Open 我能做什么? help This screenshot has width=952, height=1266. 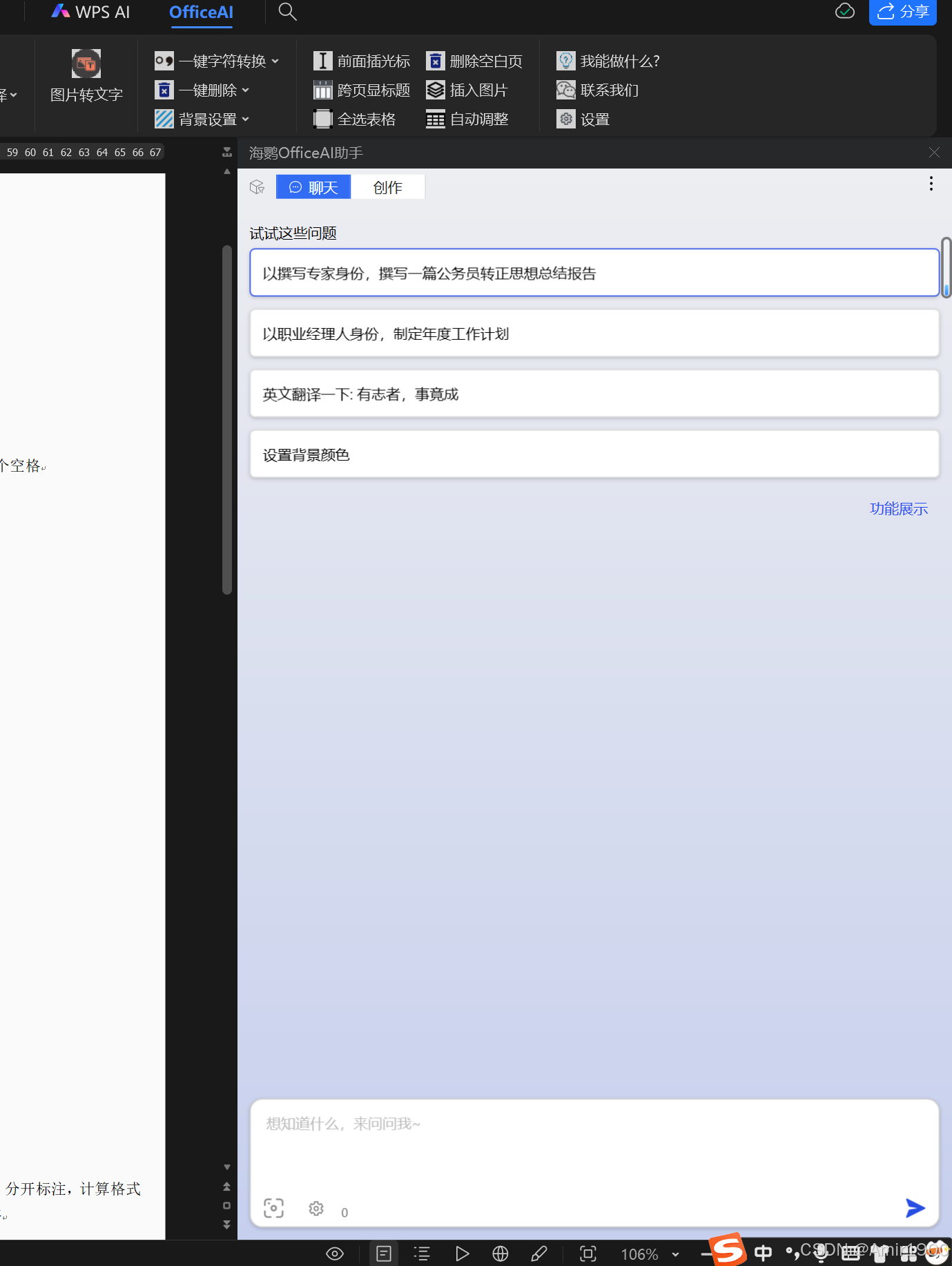pyautogui.click(x=608, y=61)
